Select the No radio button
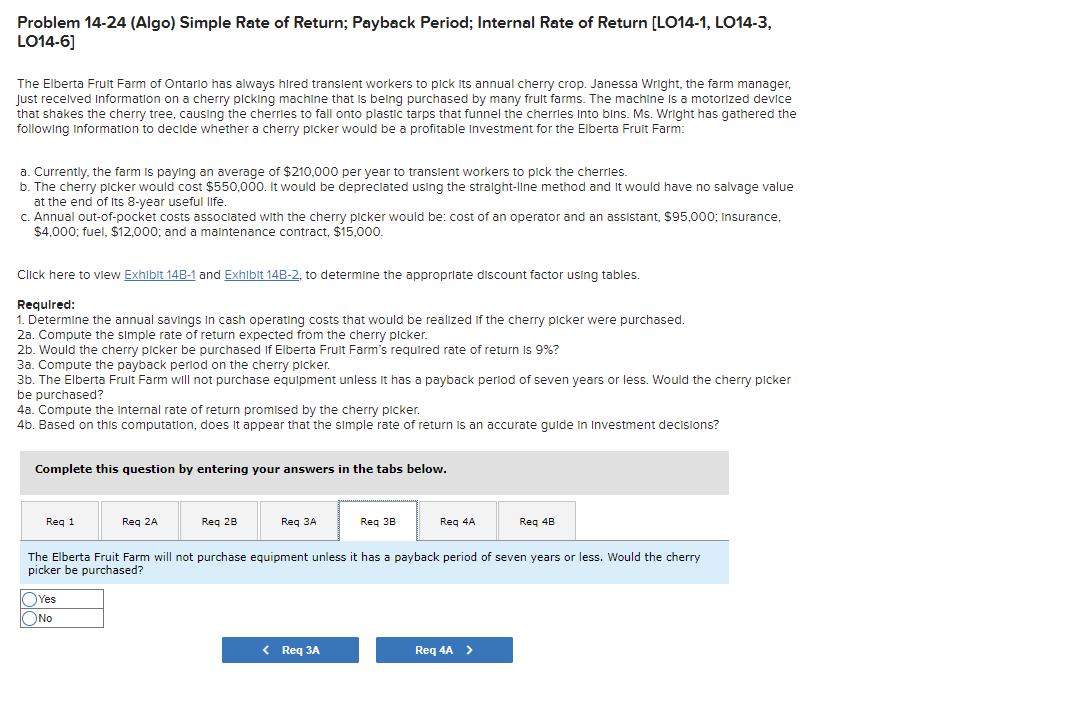 click(29, 617)
